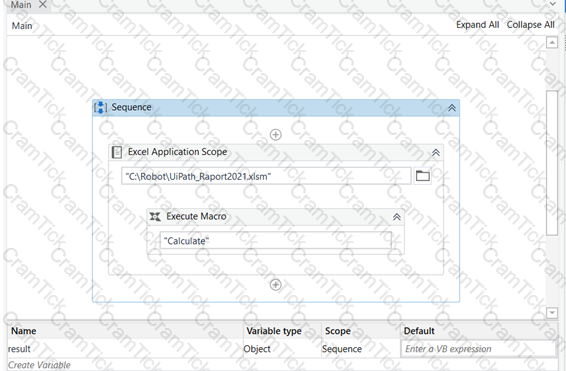Click the Sequence activity icon
Screen dimensions: 566x371
point(100,108)
